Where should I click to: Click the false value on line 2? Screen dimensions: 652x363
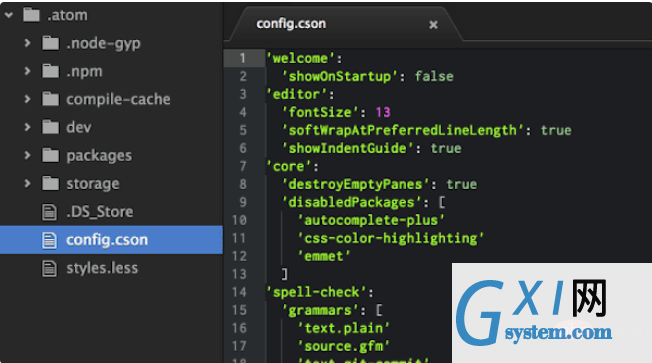pos(434,77)
